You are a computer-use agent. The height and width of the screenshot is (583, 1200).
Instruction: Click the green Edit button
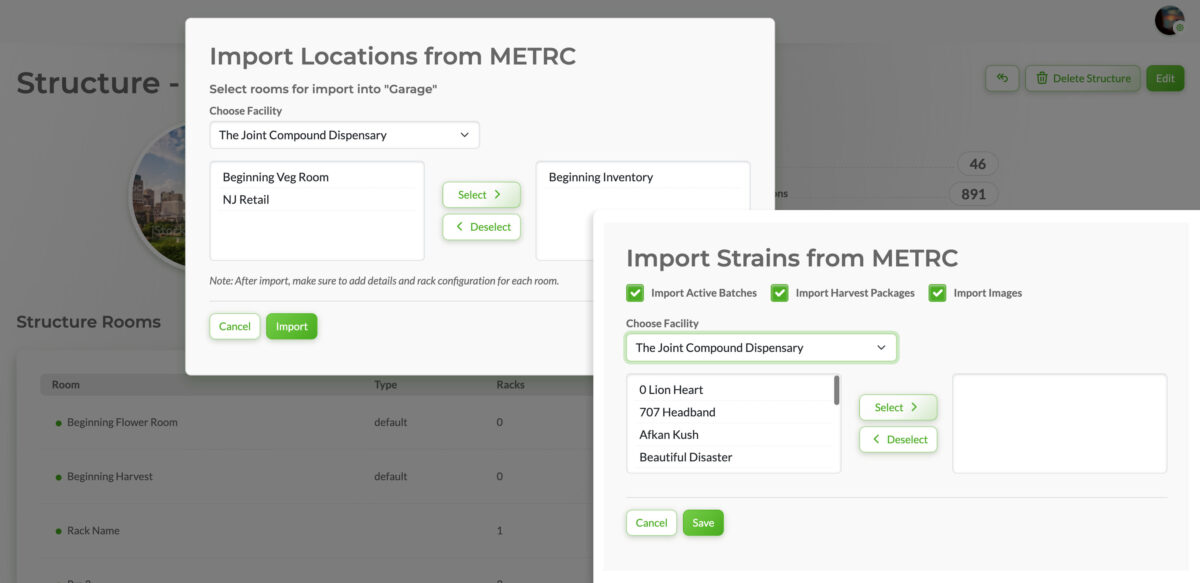tap(1165, 78)
